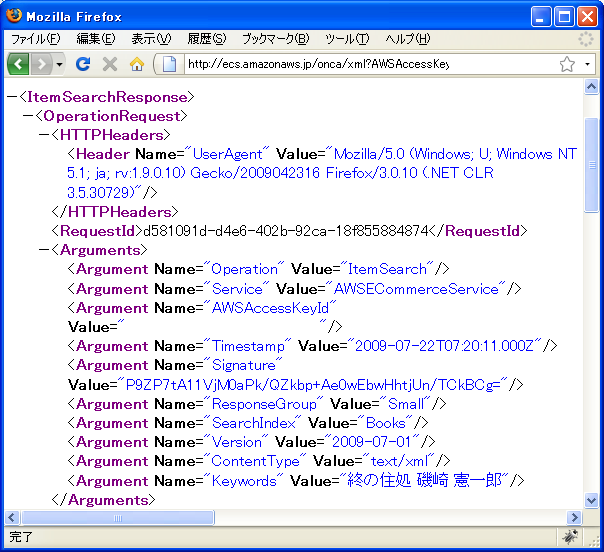Click the Version value 2009-07-01
Screen dimensions: 604x552
click(x=371, y=442)
